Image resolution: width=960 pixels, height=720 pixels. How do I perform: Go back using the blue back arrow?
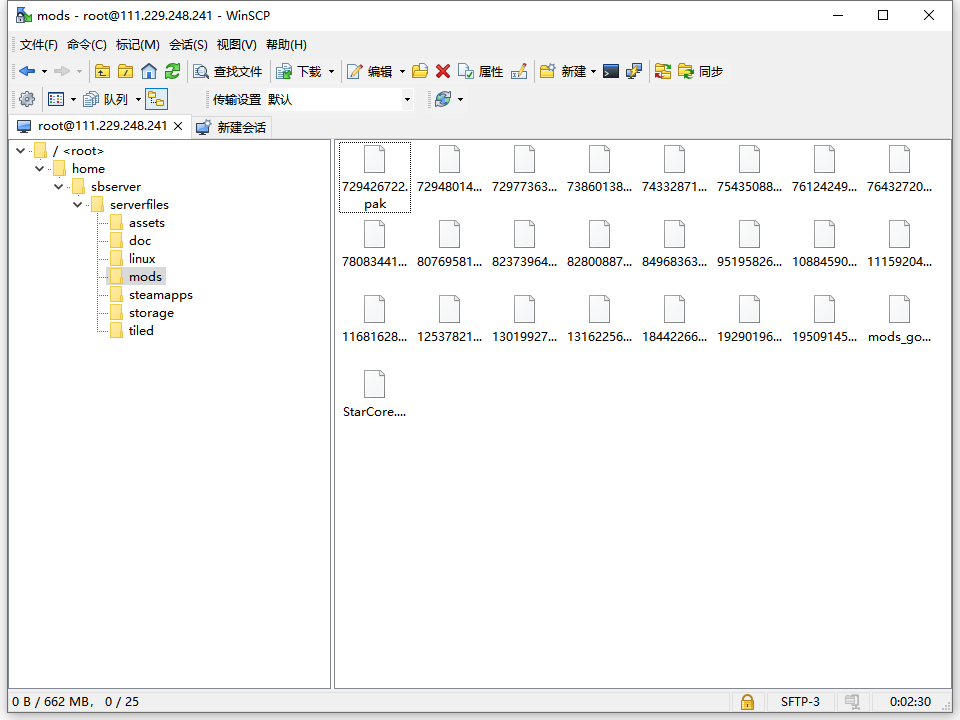(x=27, y=72)
